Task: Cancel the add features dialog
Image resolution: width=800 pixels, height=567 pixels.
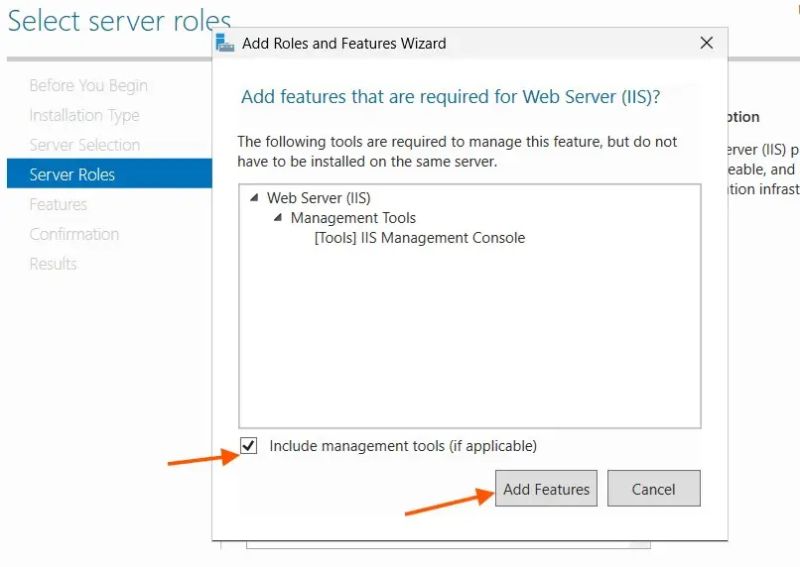Action: click(654, 489)
